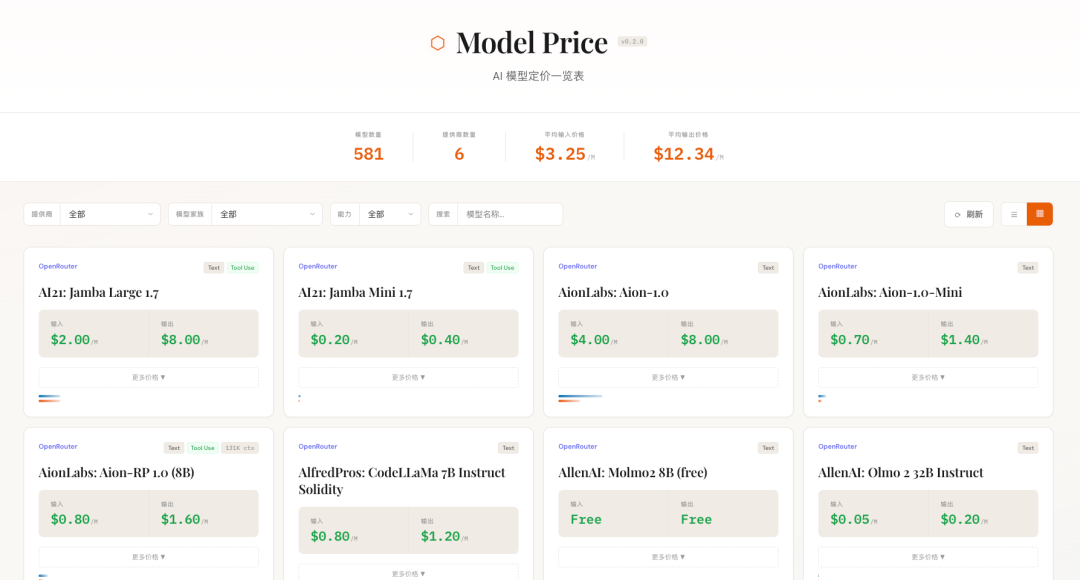Expand 更多价格 on Jamba Large 1.7 card
Screen dimensions: 1080x580
pyautogui.click(x=148, y=377)
